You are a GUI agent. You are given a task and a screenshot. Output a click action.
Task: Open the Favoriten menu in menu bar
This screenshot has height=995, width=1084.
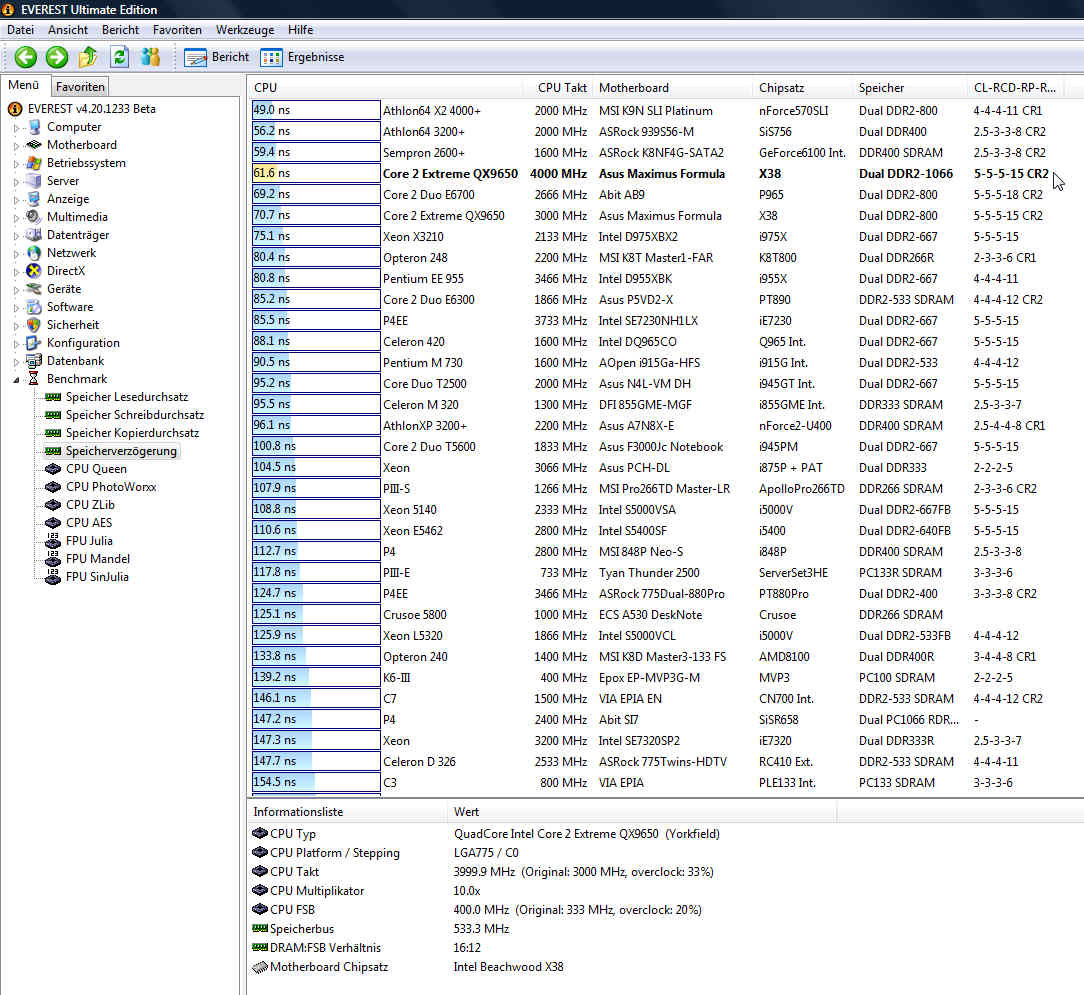(x=177, y=30)
